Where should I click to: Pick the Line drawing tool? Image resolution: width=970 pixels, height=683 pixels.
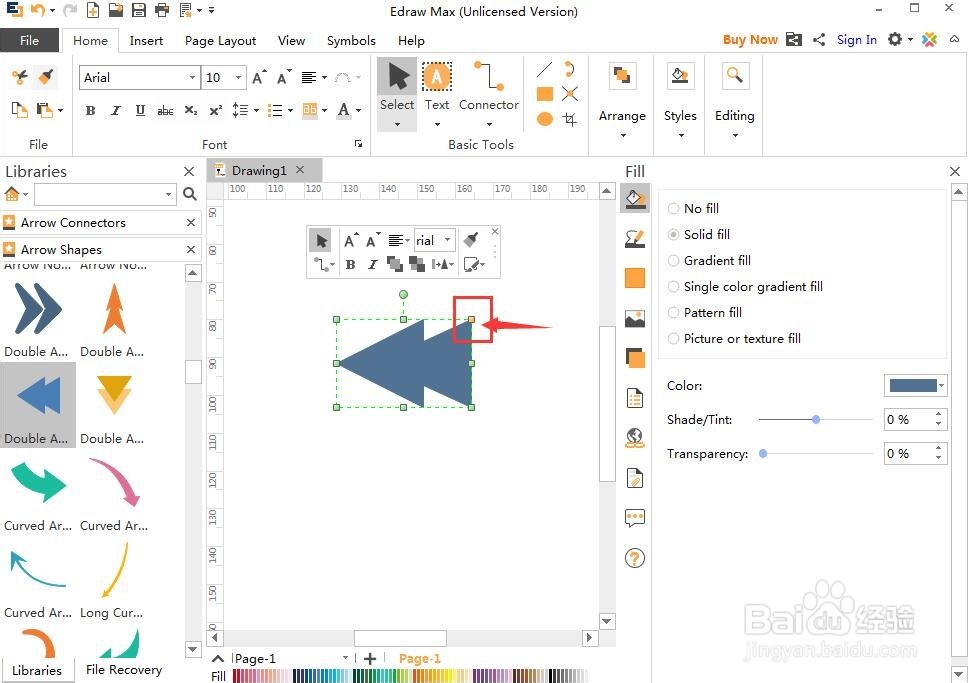tap(544, 69)
